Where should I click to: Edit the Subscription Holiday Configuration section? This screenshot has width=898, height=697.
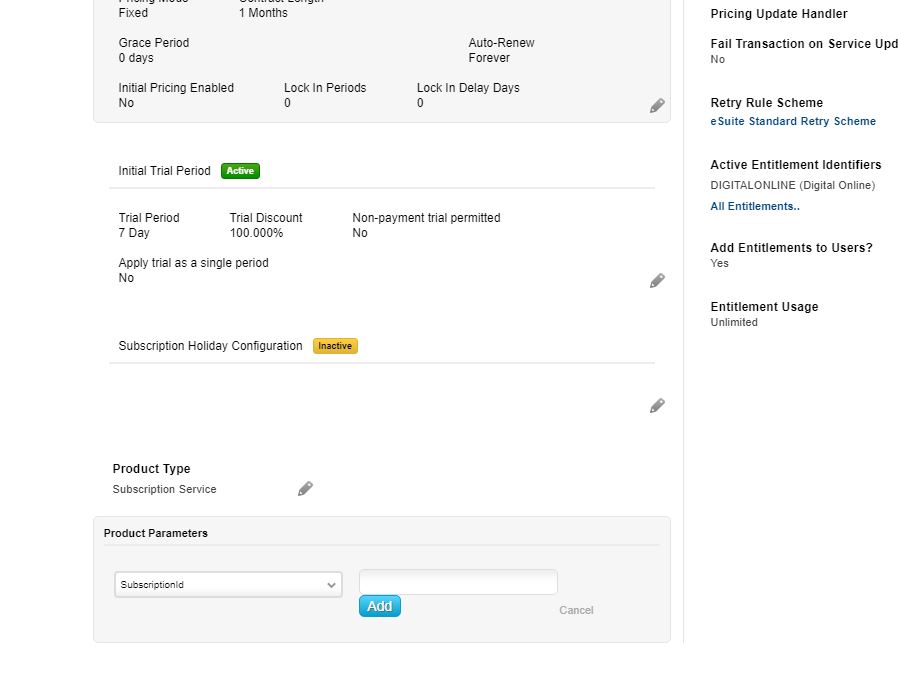tap(657, 406)
